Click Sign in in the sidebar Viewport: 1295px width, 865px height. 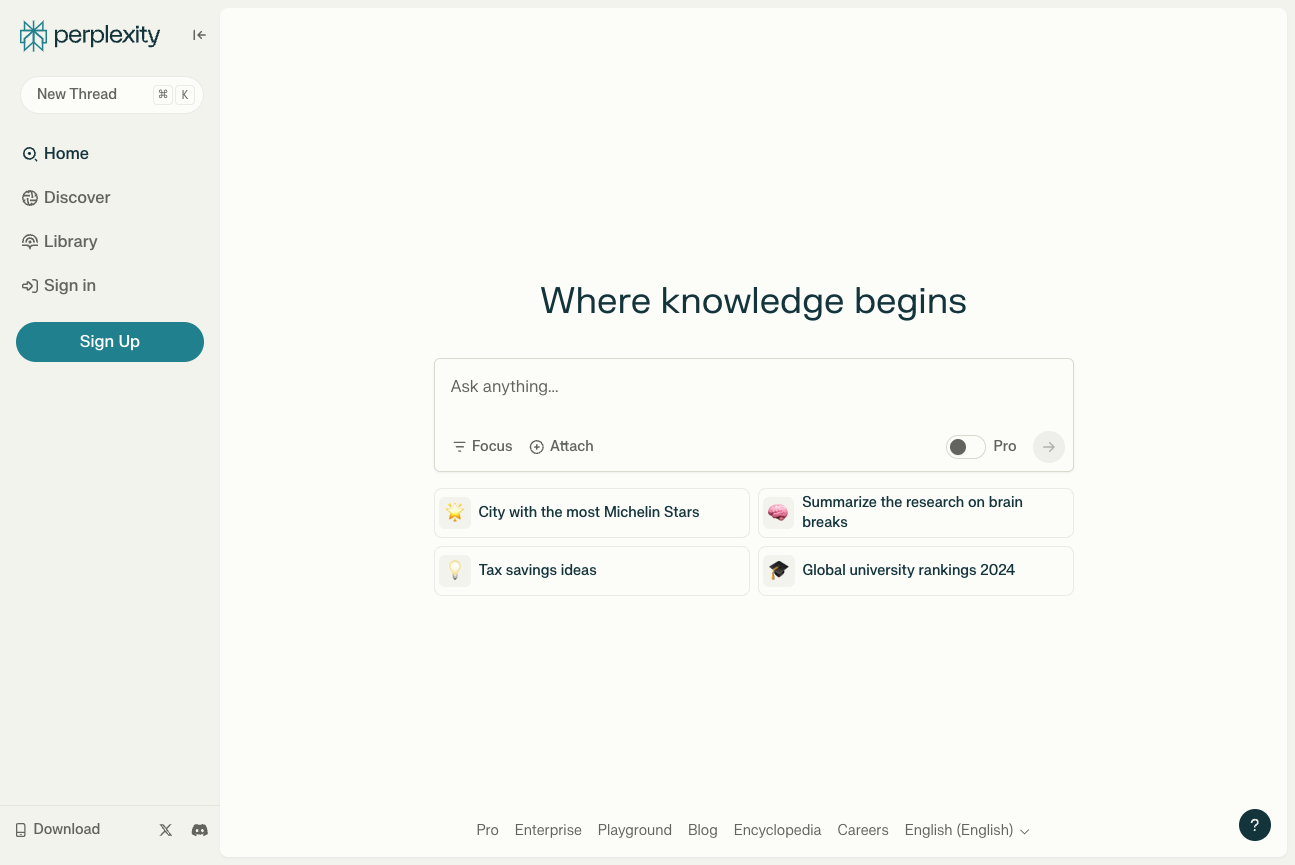(59, 285)
